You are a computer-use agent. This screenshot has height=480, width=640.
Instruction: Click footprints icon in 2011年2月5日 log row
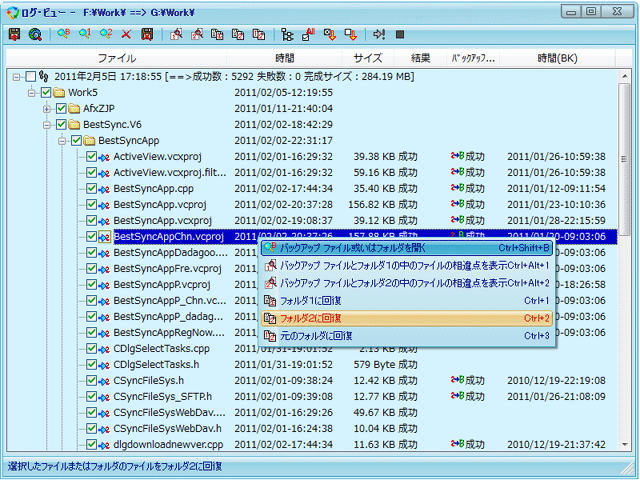[44, 76]
